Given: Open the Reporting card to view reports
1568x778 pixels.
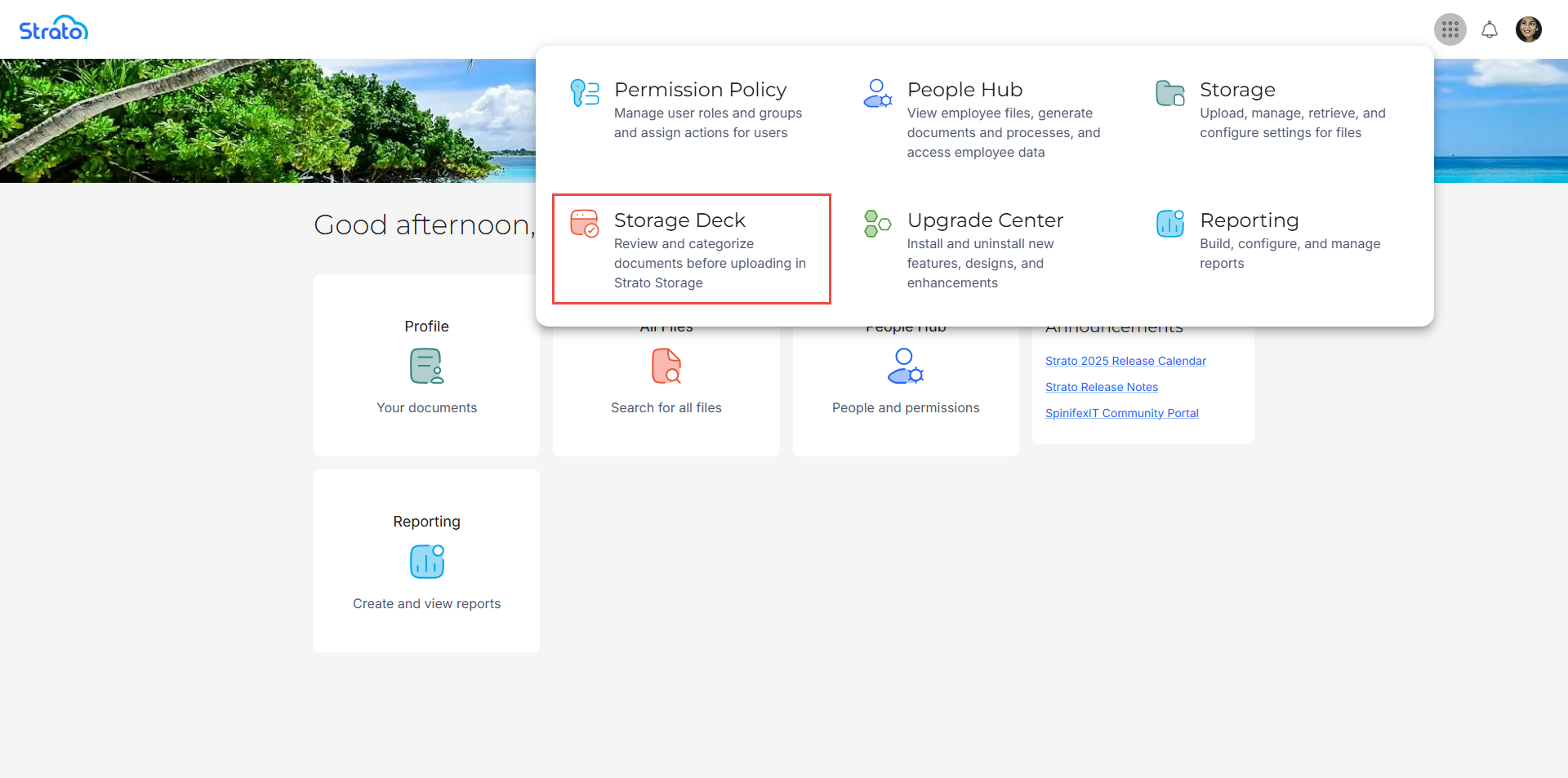Looking at the screenshot, I should click(426, 562).
